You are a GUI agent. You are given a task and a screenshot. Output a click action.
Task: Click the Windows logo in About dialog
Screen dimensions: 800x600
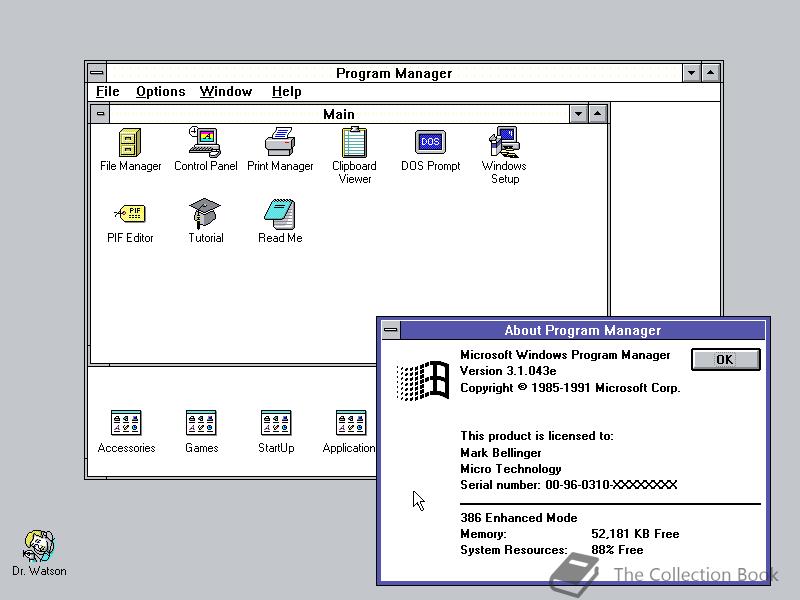422,381
